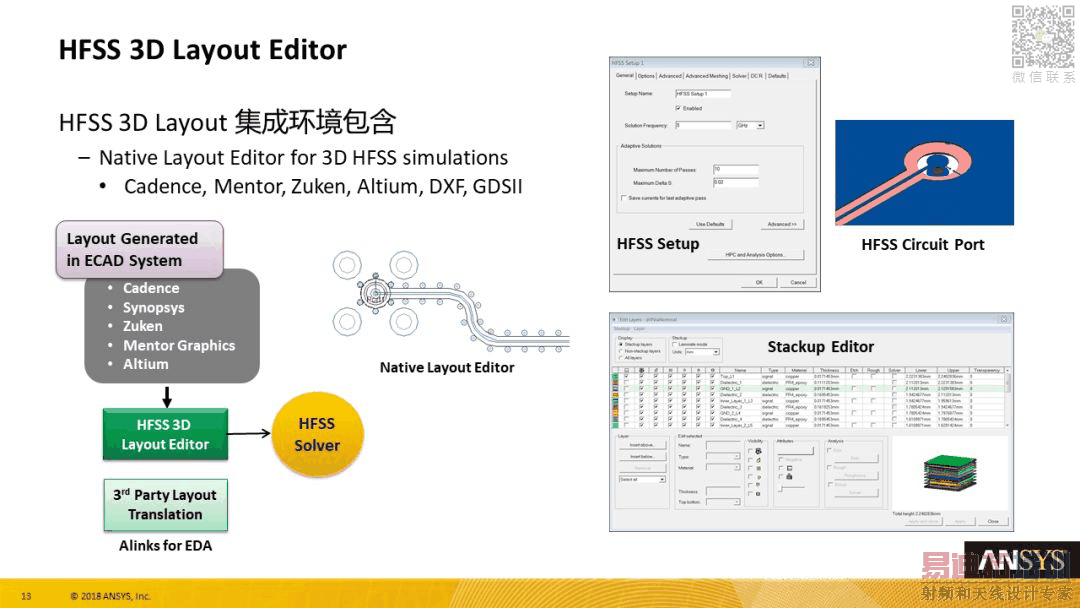Open the Type dropdown in Edit selected
1080x608 pixels.
[723, 457]
